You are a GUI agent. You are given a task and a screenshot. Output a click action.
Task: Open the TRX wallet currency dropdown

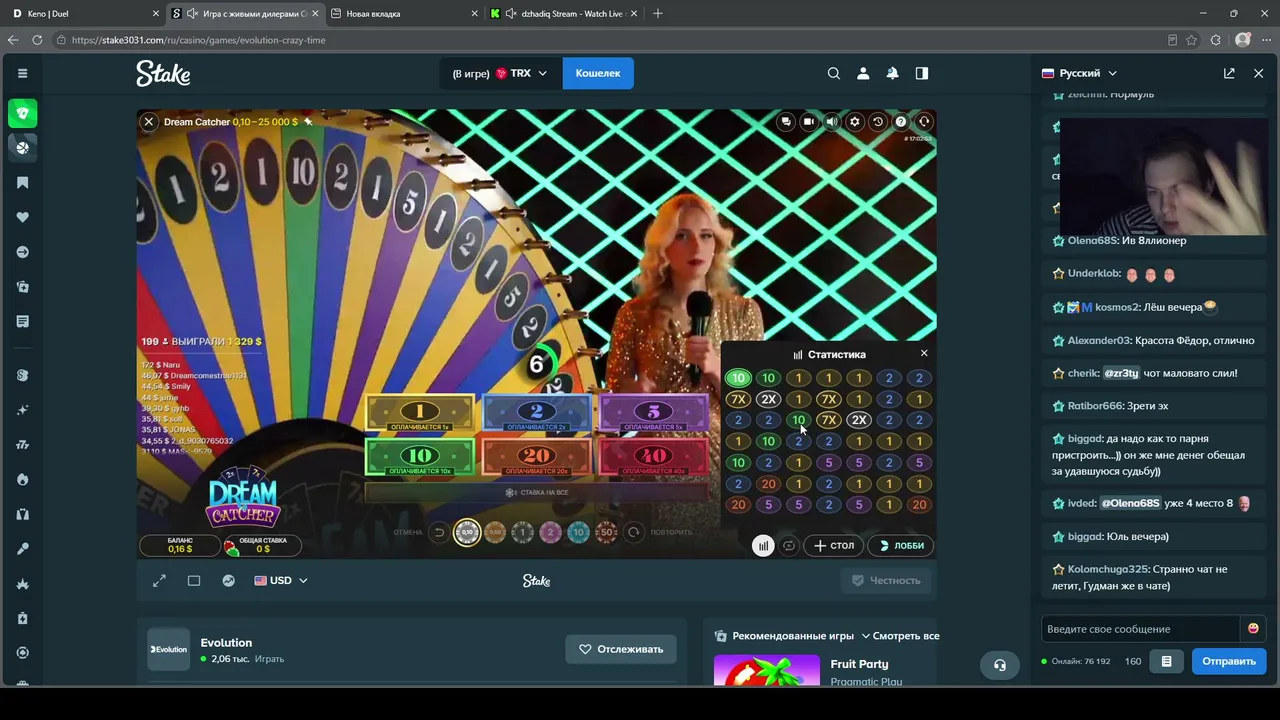click(x=500, y=73)
